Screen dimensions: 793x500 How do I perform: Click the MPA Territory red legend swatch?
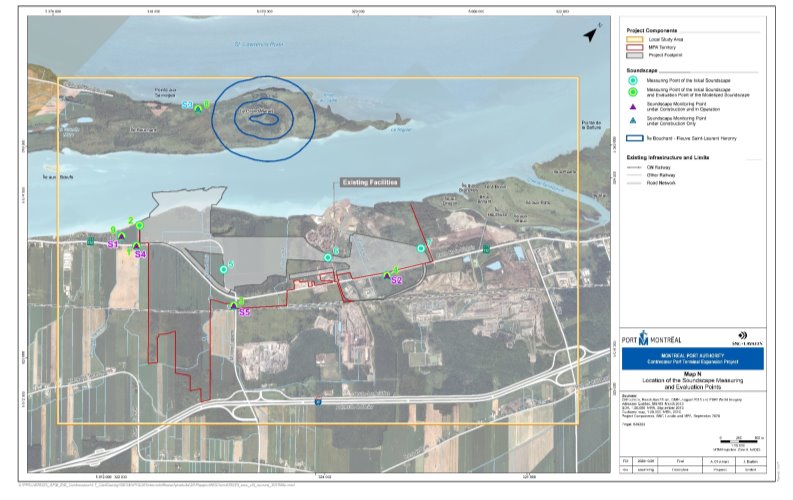click(x=635, y=47)
